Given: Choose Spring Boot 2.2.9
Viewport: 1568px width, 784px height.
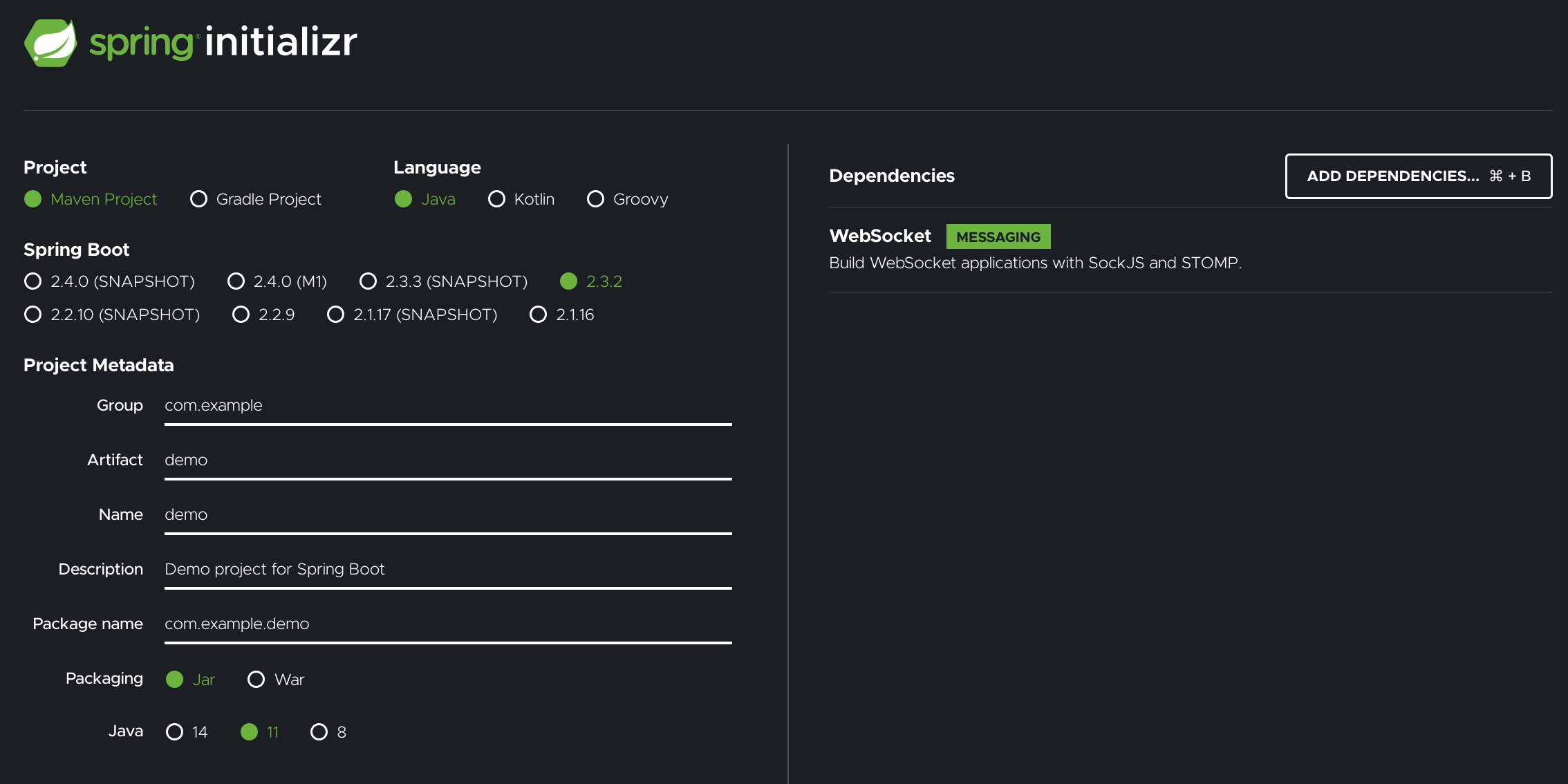Looking at the screenshot, I should click(x=241, y=315).
